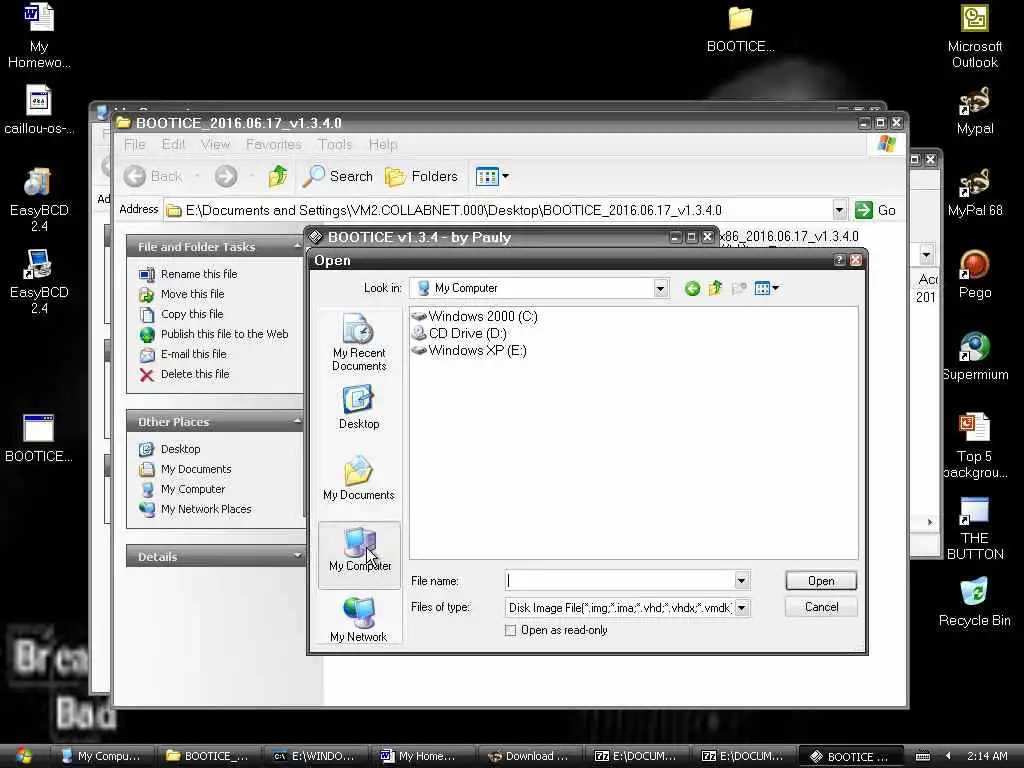Click Publish this file to the Web
The image size is (1024, 768).
(225, 334)
